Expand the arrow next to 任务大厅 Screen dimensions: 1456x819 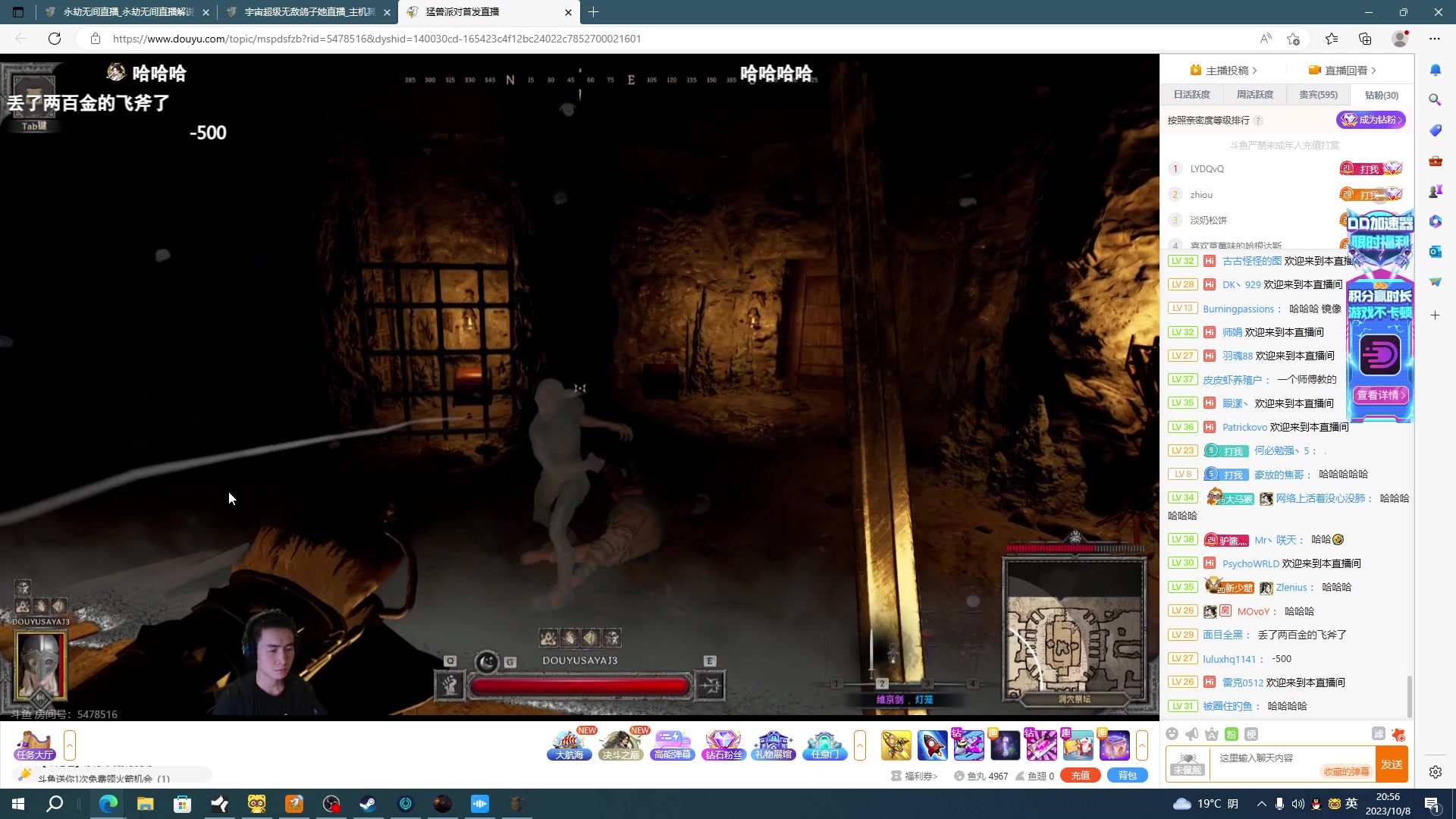tap(70, 745)
